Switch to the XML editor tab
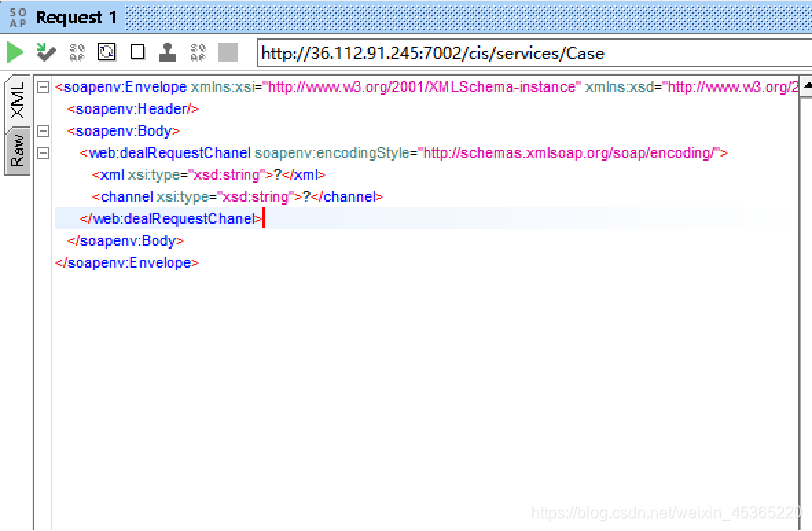The height and width of the screenshot is (531, 812). click(x=17, y=100)
